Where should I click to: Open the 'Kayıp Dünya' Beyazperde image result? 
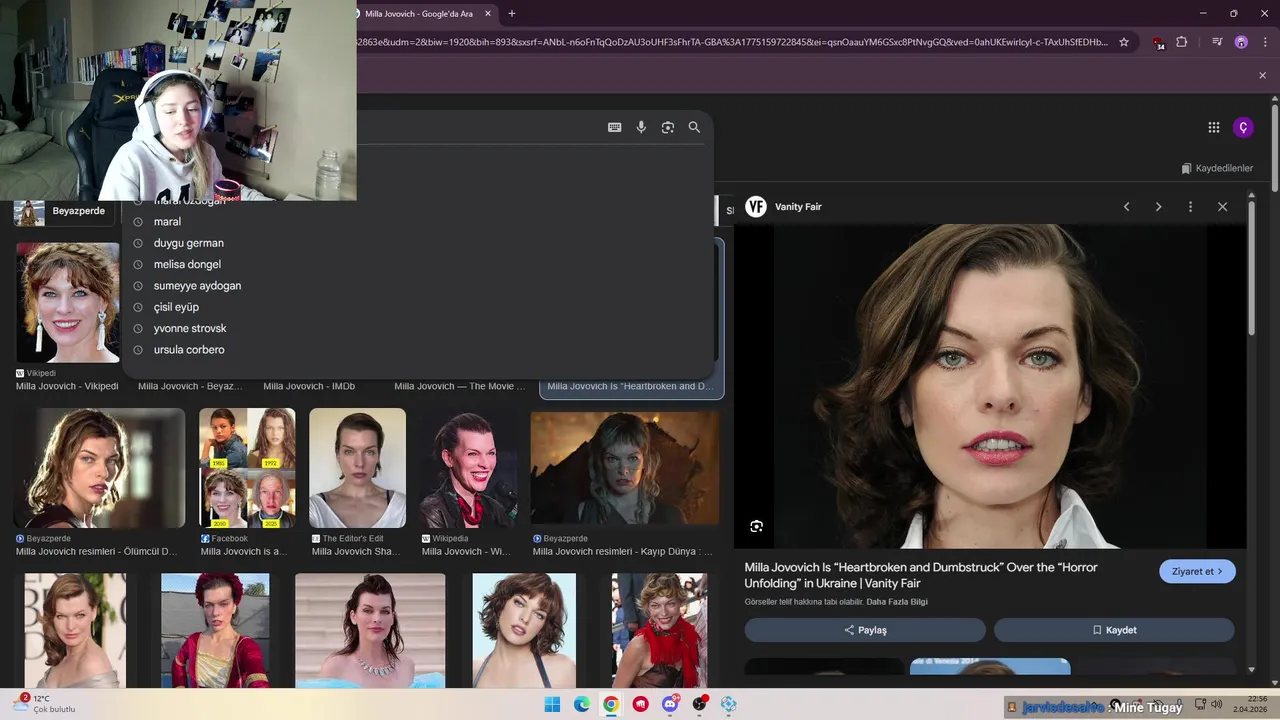pyautogui.click(x=624, y=468)
